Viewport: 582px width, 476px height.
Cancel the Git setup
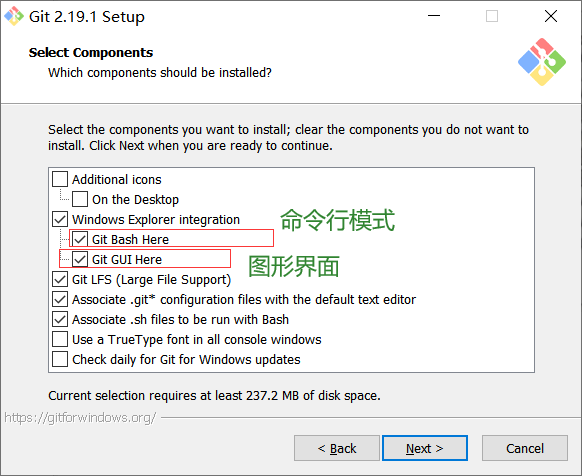[x=525, y=448]
